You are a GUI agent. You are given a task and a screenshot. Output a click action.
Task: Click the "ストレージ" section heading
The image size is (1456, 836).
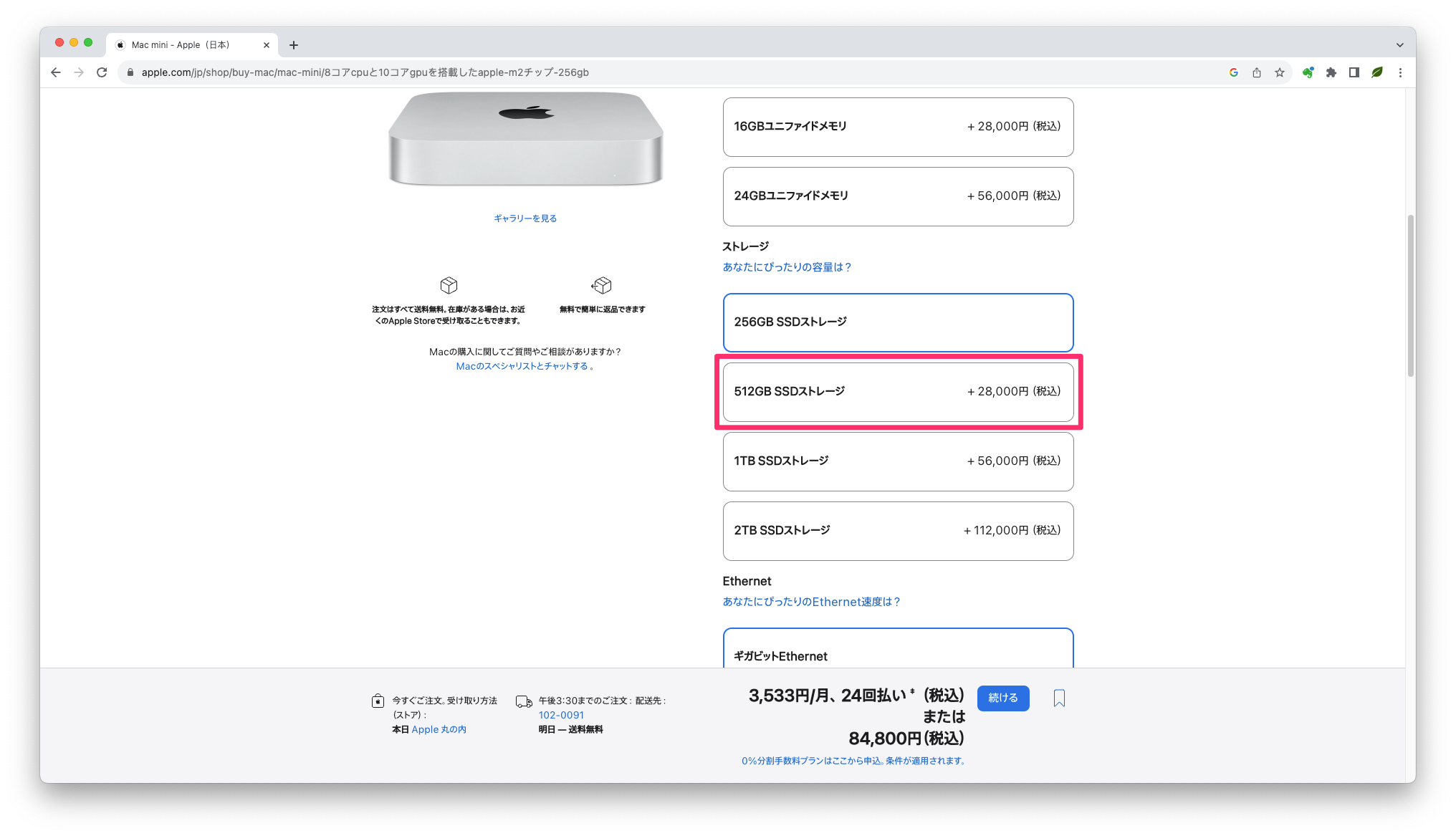745,246
